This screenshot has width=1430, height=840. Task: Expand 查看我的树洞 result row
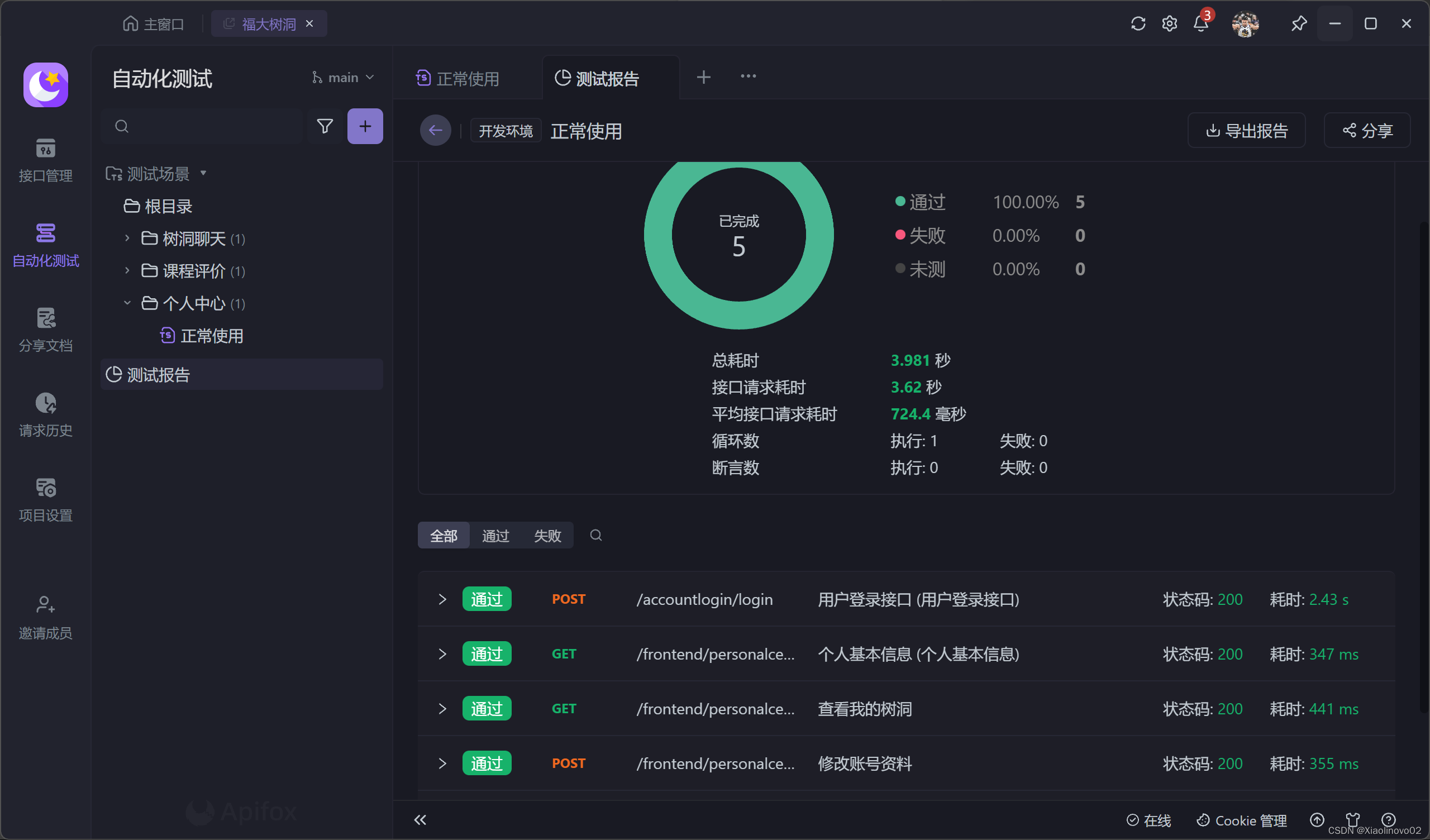point(442,708)
